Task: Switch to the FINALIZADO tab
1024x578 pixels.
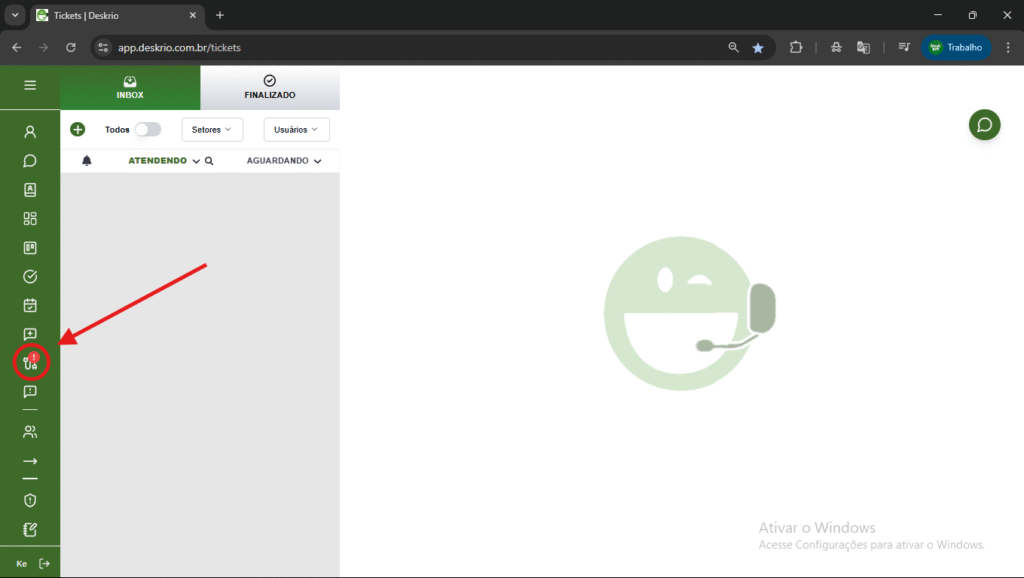Action: pyautogui.click(x=270, y=88)
